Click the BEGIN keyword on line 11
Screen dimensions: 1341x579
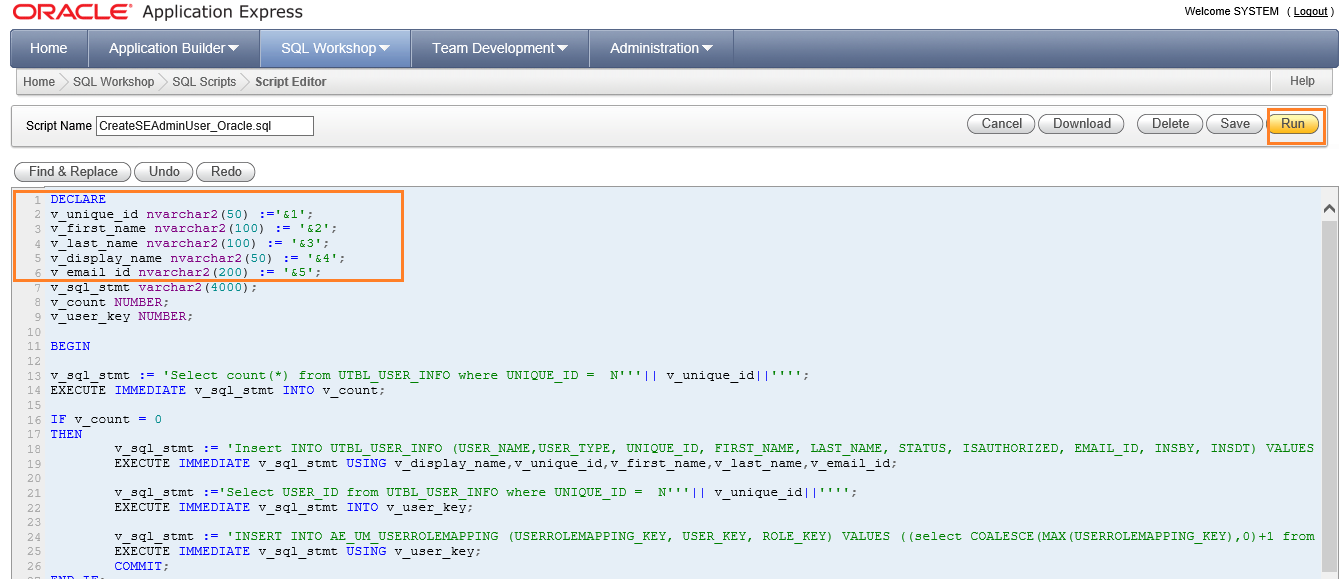coord(70,346)
